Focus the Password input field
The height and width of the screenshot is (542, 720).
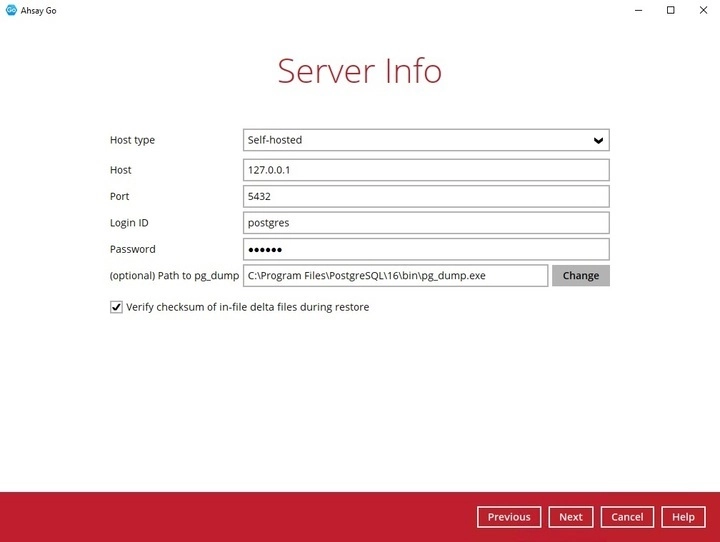click(426, 249)
